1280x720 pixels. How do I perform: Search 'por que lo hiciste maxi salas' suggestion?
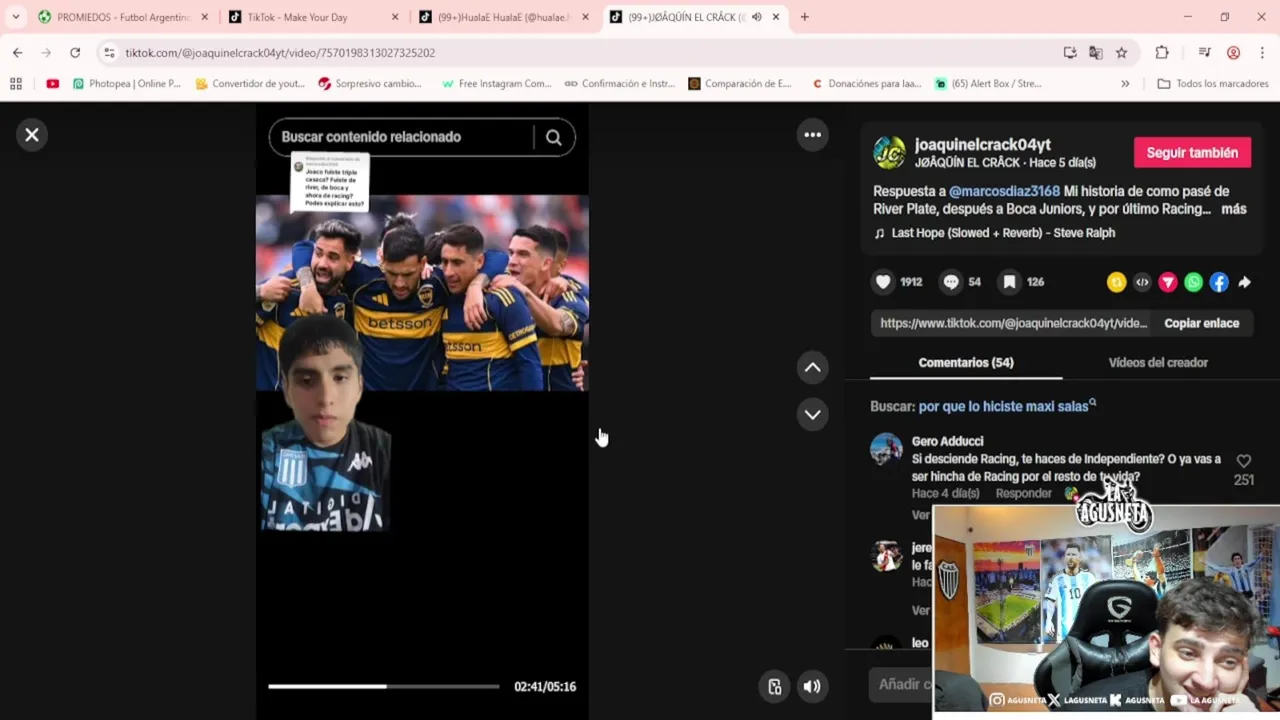pos(1003,406)
